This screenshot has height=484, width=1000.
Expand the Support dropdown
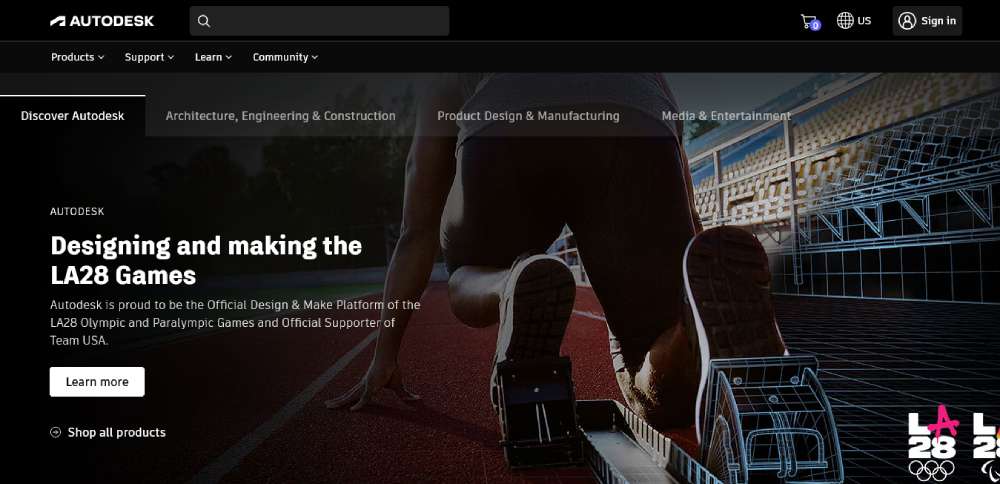149,57
